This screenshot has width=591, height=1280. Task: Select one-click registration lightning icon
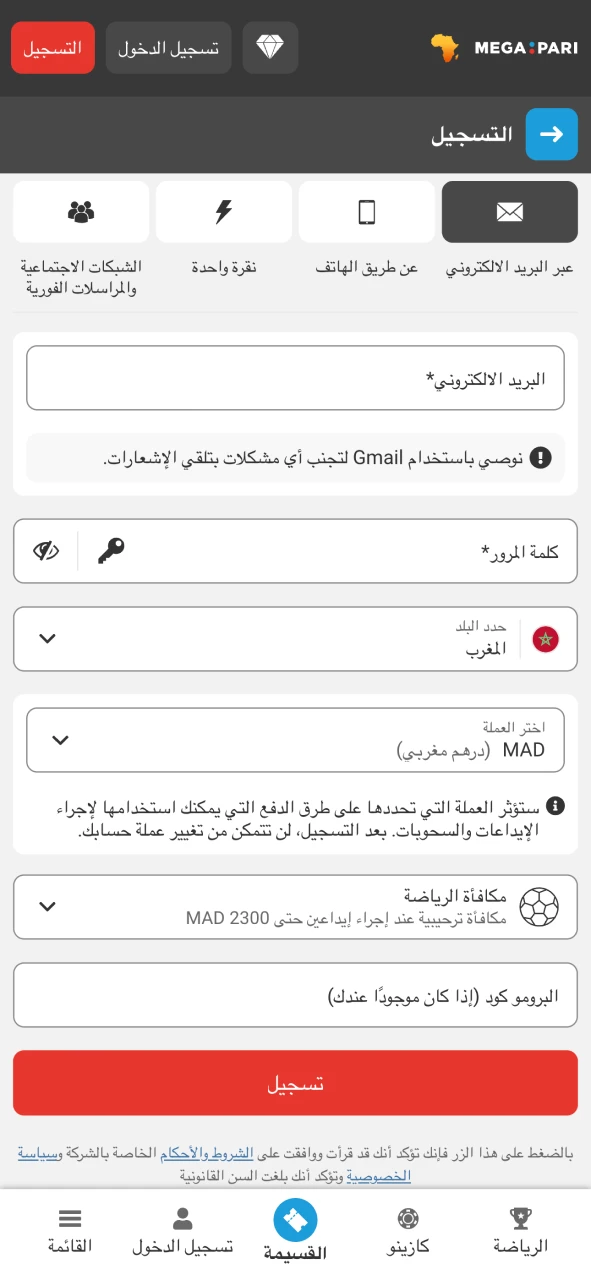224,212
